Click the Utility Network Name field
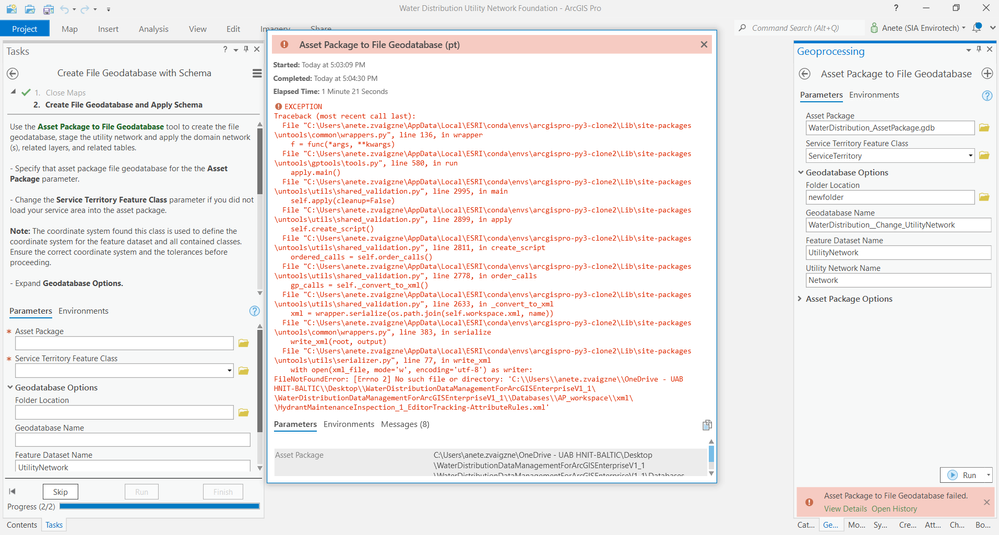 (x=898, y=280)
